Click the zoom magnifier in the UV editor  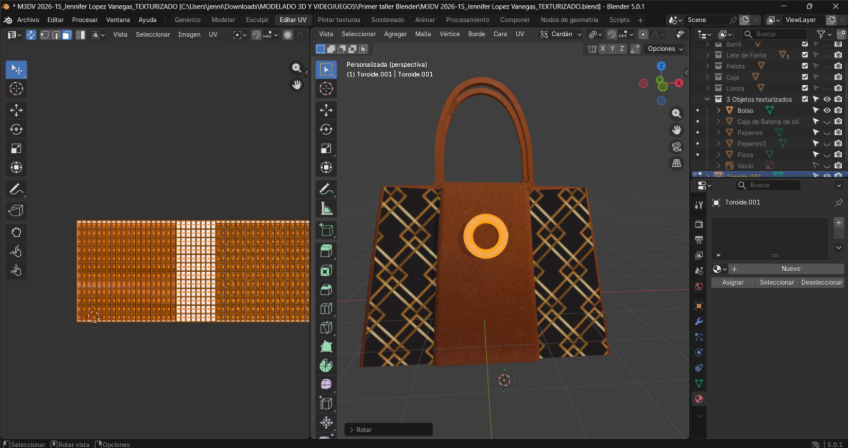(297, 68)
